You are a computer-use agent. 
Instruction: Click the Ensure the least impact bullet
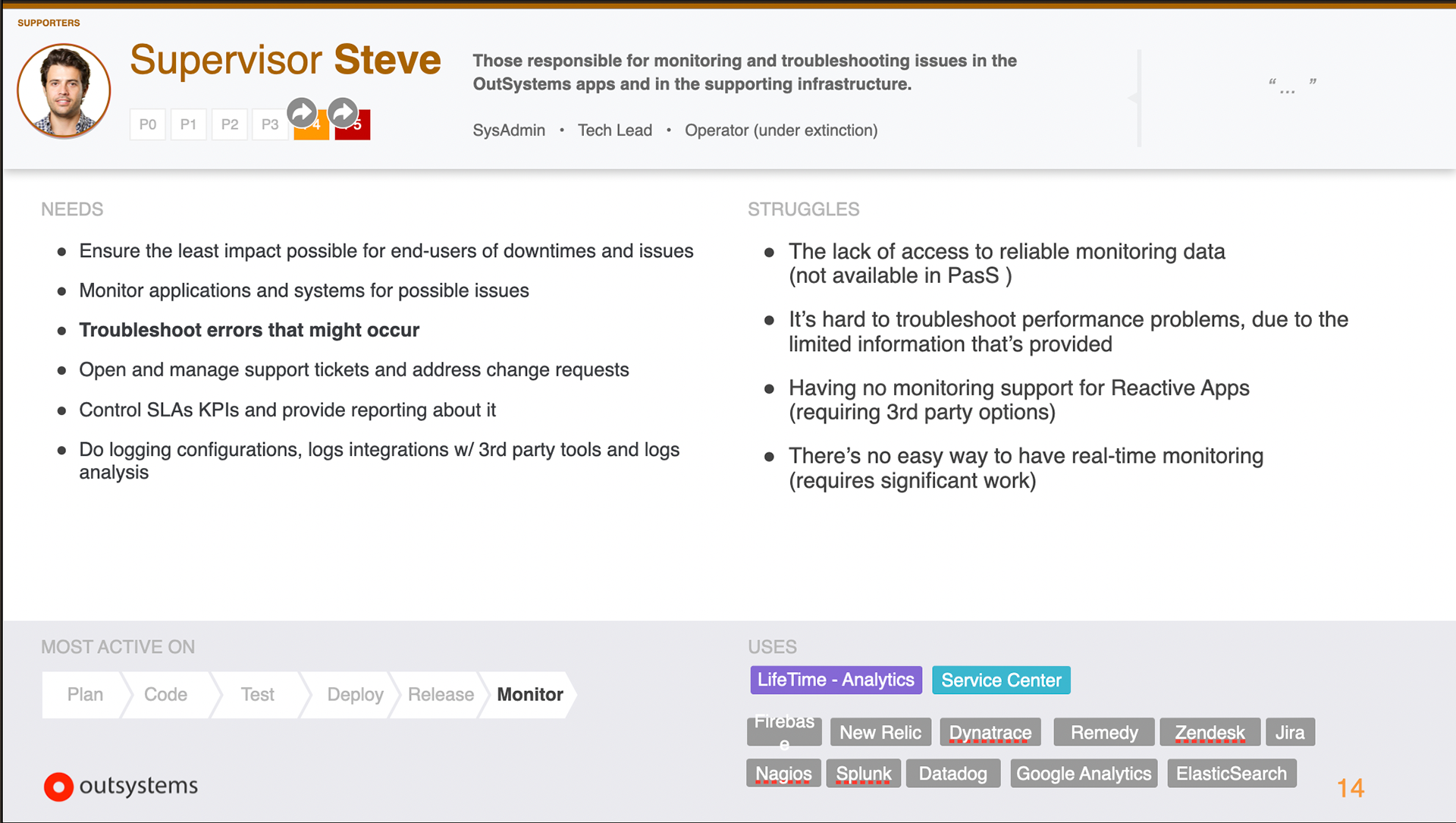[x=386, y=251]
